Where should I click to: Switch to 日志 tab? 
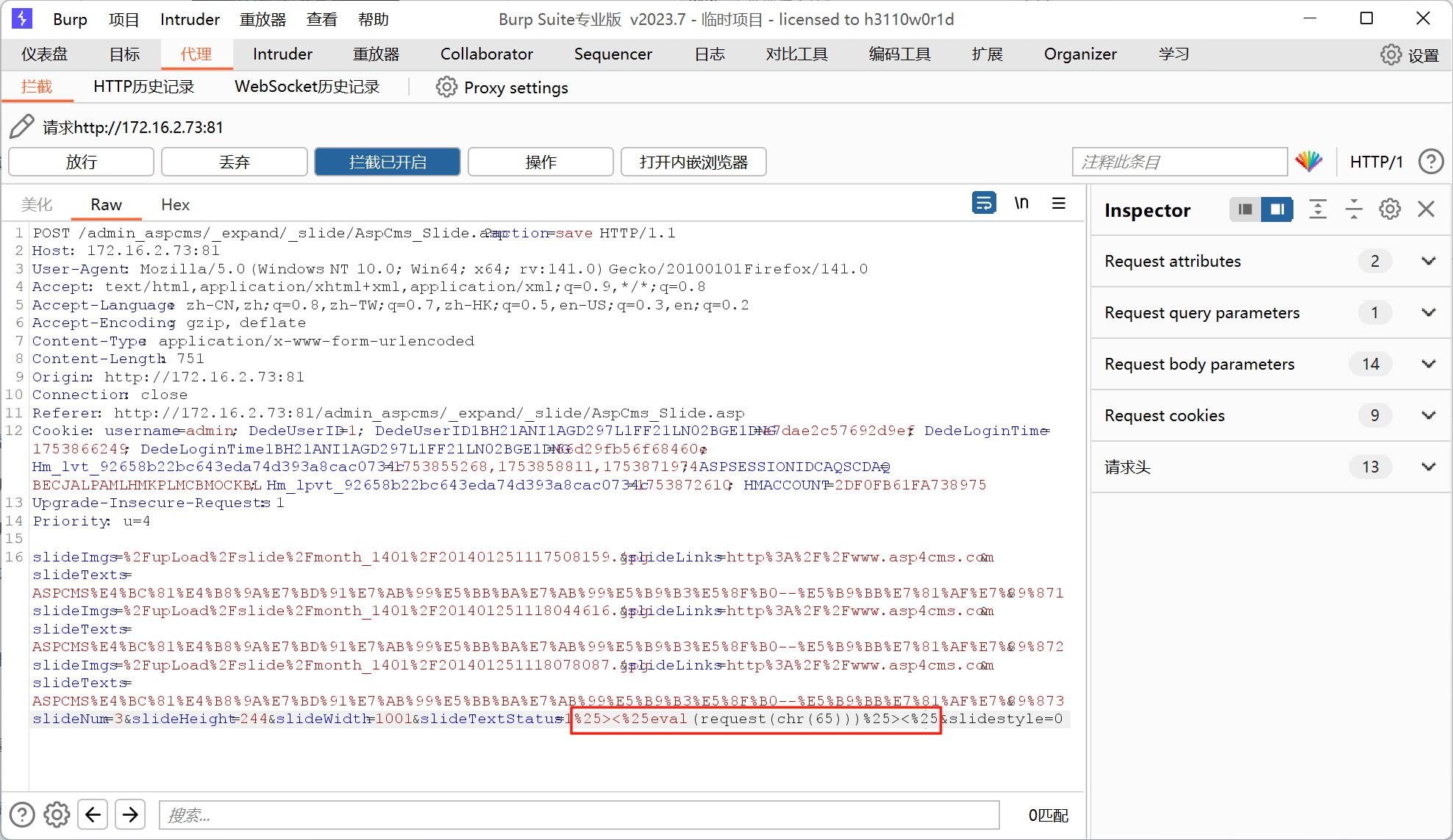pos(710,54)
